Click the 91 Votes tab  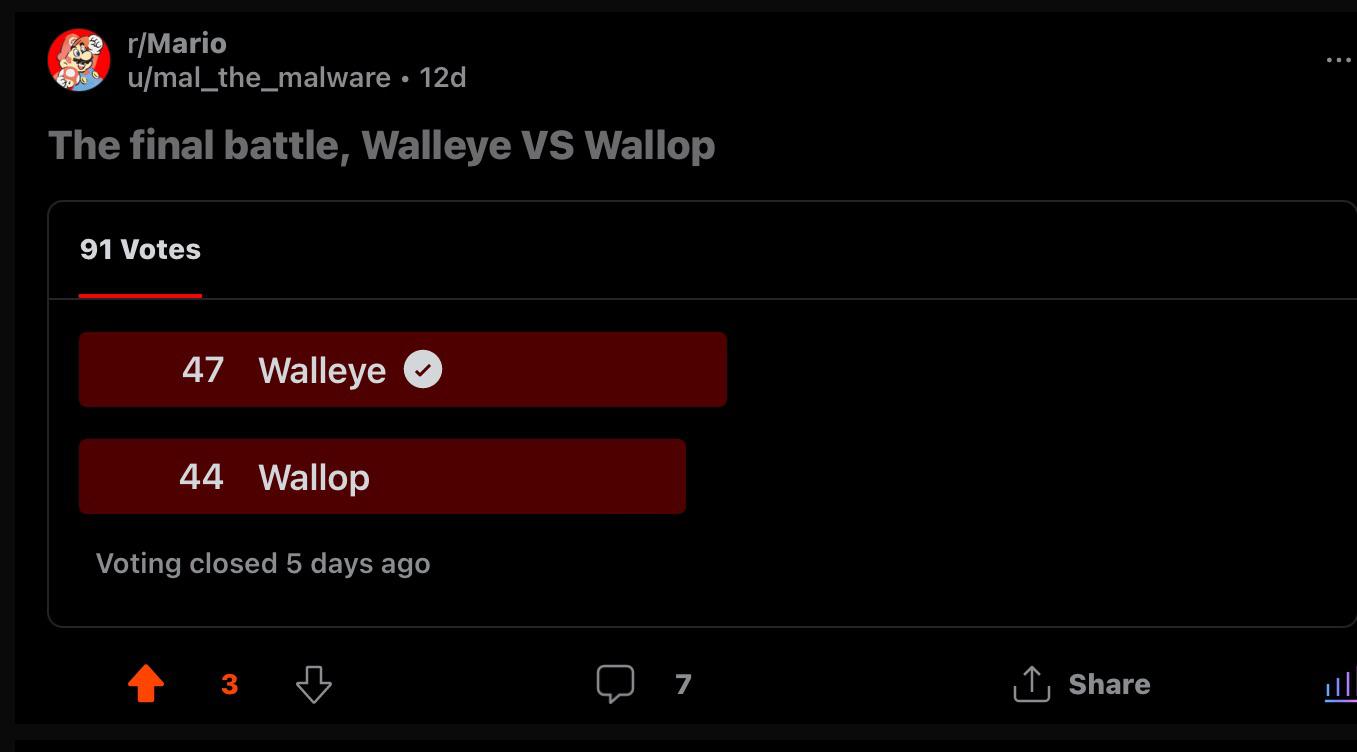(140, 249)
